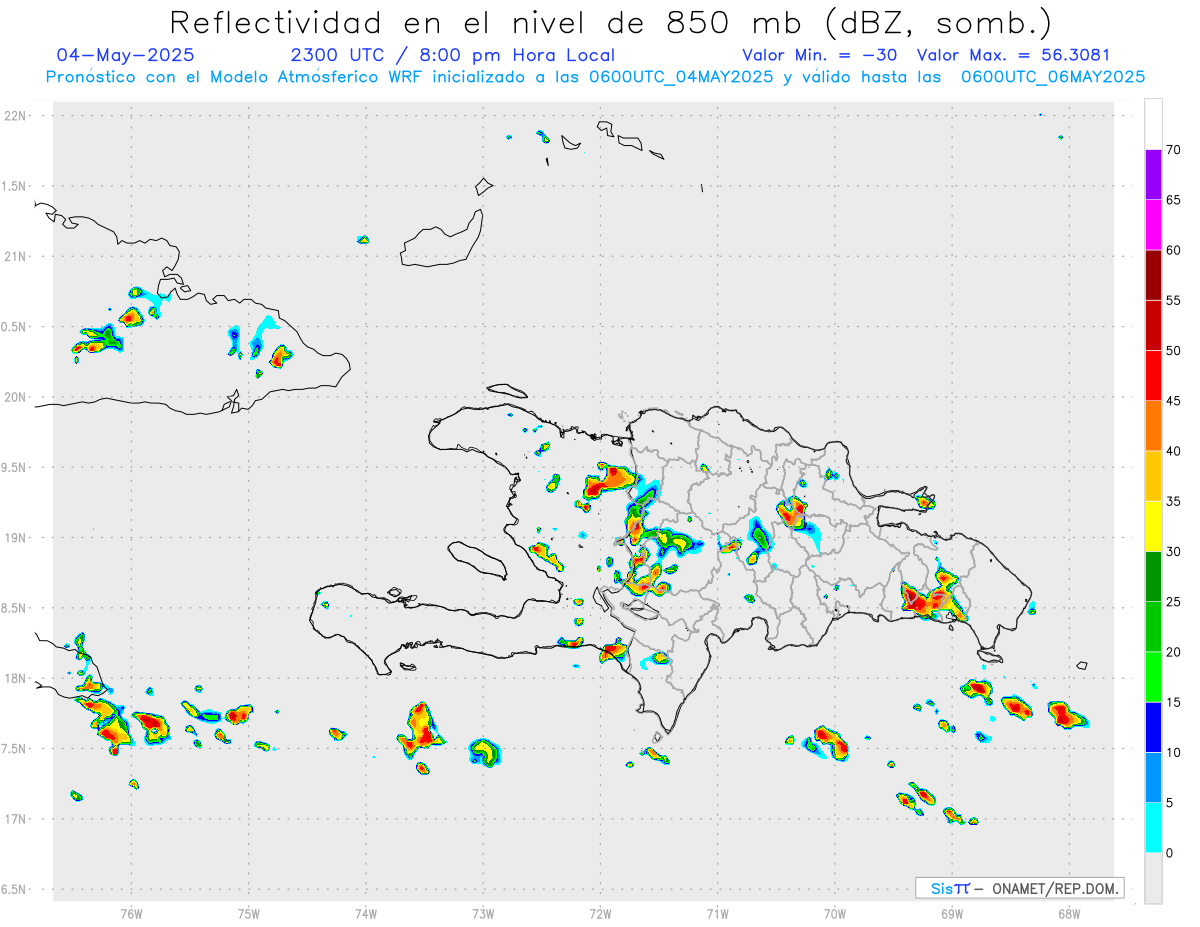The image size is (1200, 927).
Task: Click the '8.5N' latitude label
Action: click(13, 608)
